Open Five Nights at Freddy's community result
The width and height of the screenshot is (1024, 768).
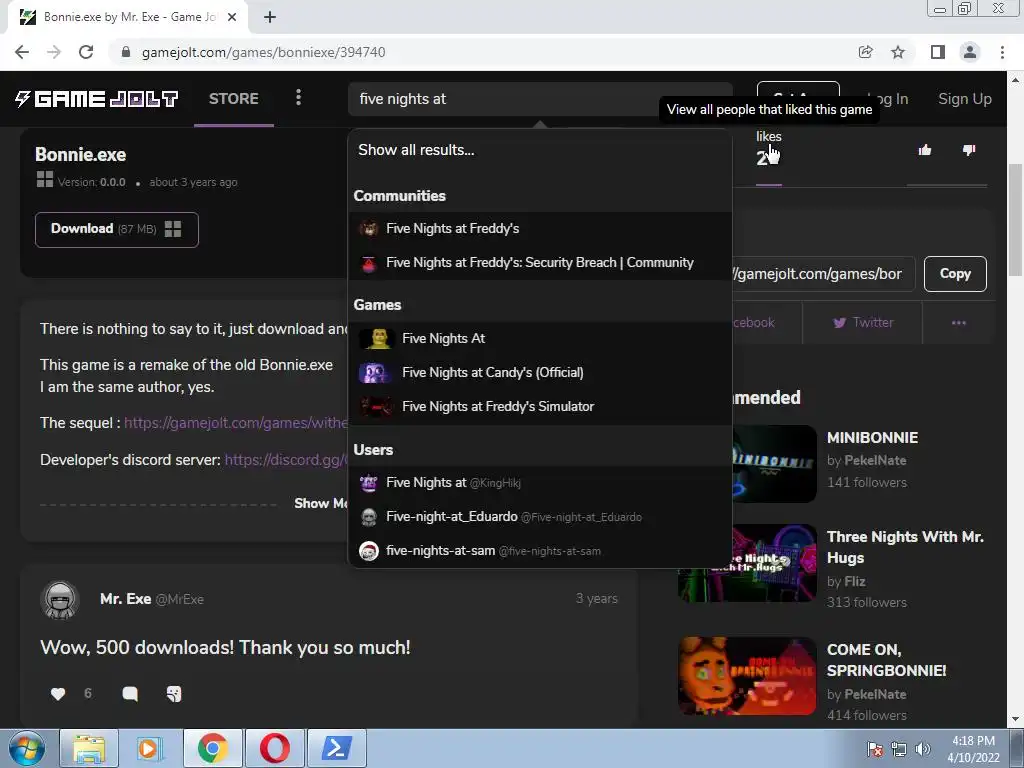point(539,229)
